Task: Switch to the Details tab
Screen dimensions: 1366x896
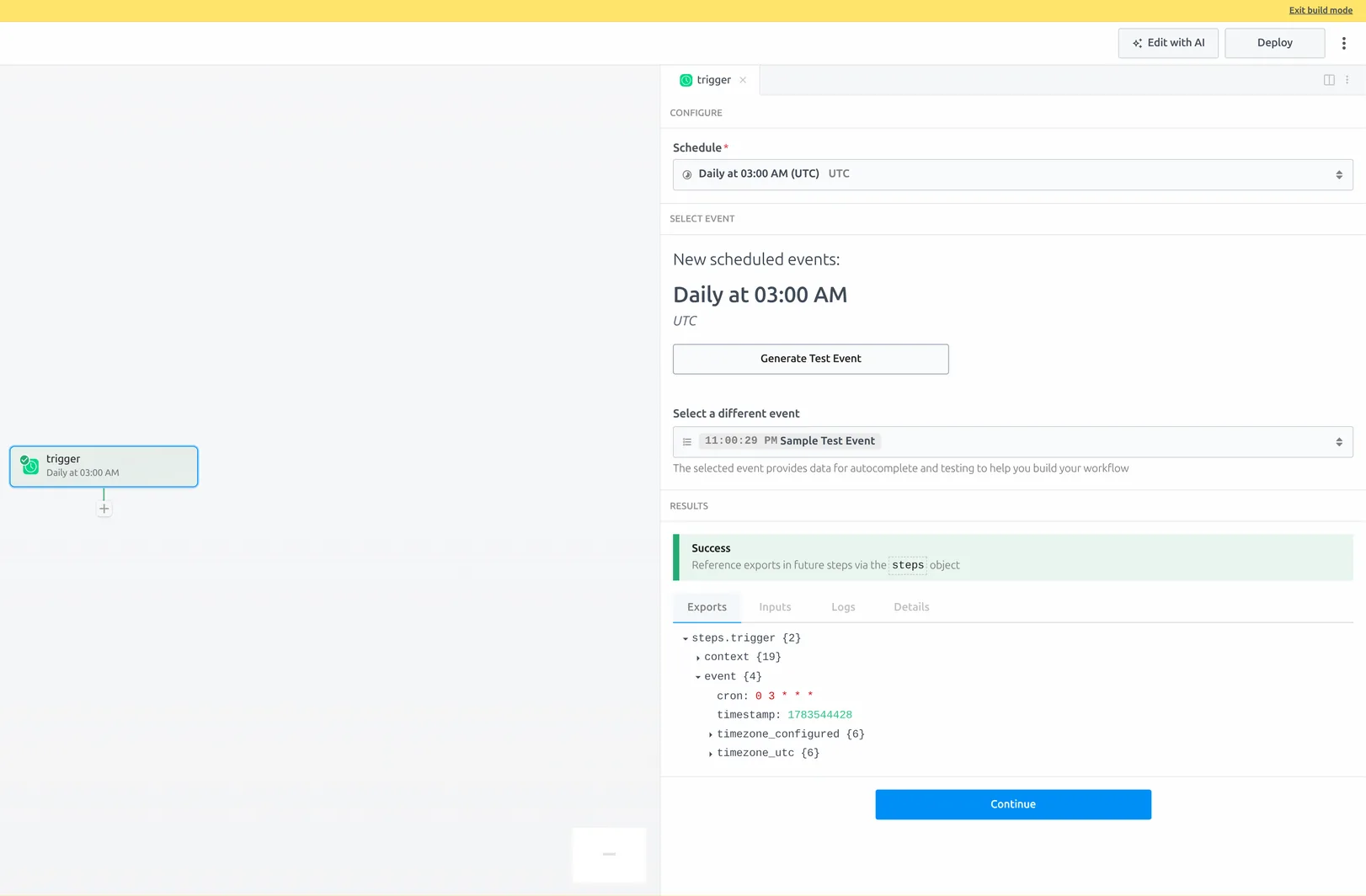Action: pyautogui.click(x=911, y=607)
